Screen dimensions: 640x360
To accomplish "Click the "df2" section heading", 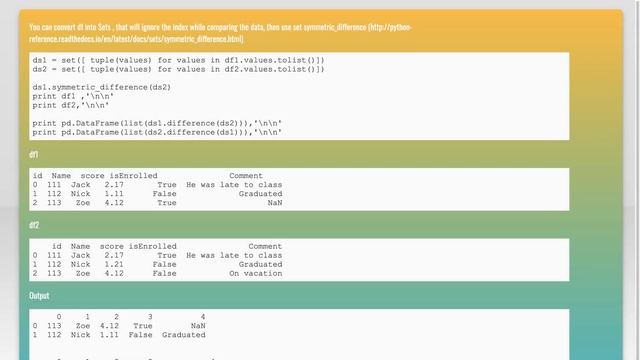I will click(34, 225).
